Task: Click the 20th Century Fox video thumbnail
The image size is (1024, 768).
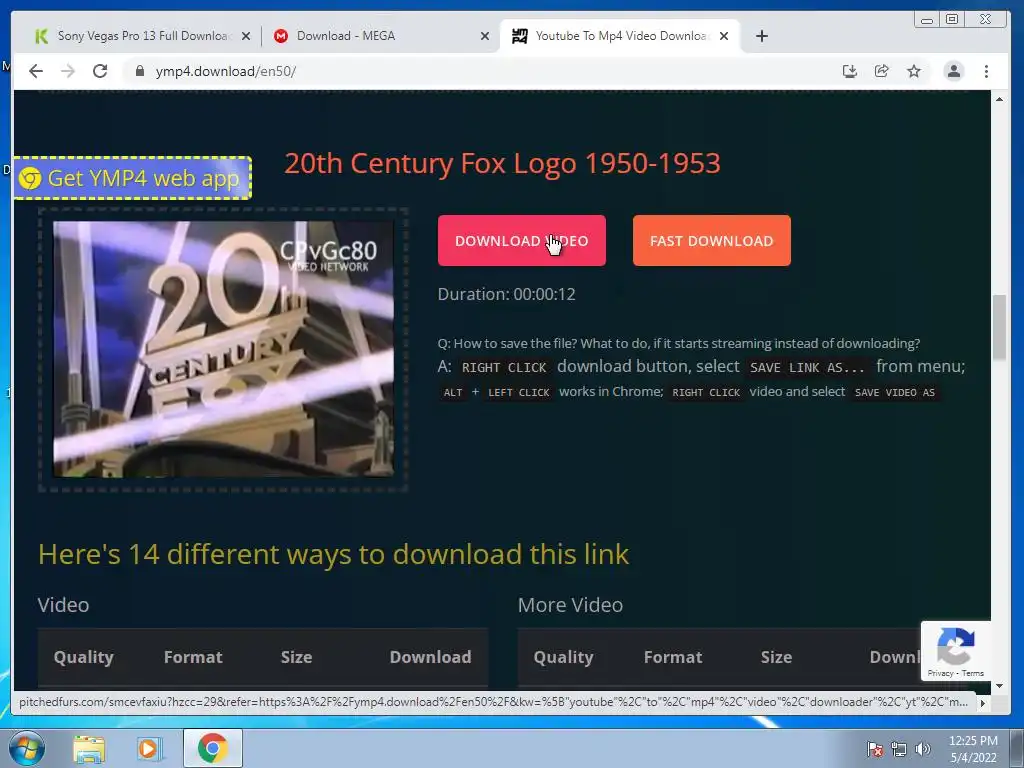Action: [223, 349]
